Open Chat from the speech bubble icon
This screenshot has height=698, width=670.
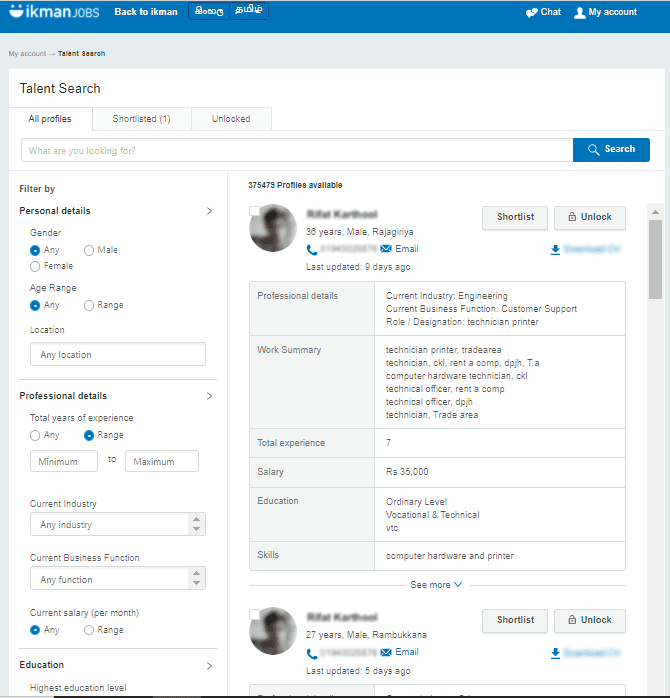[x=532, y=12]
